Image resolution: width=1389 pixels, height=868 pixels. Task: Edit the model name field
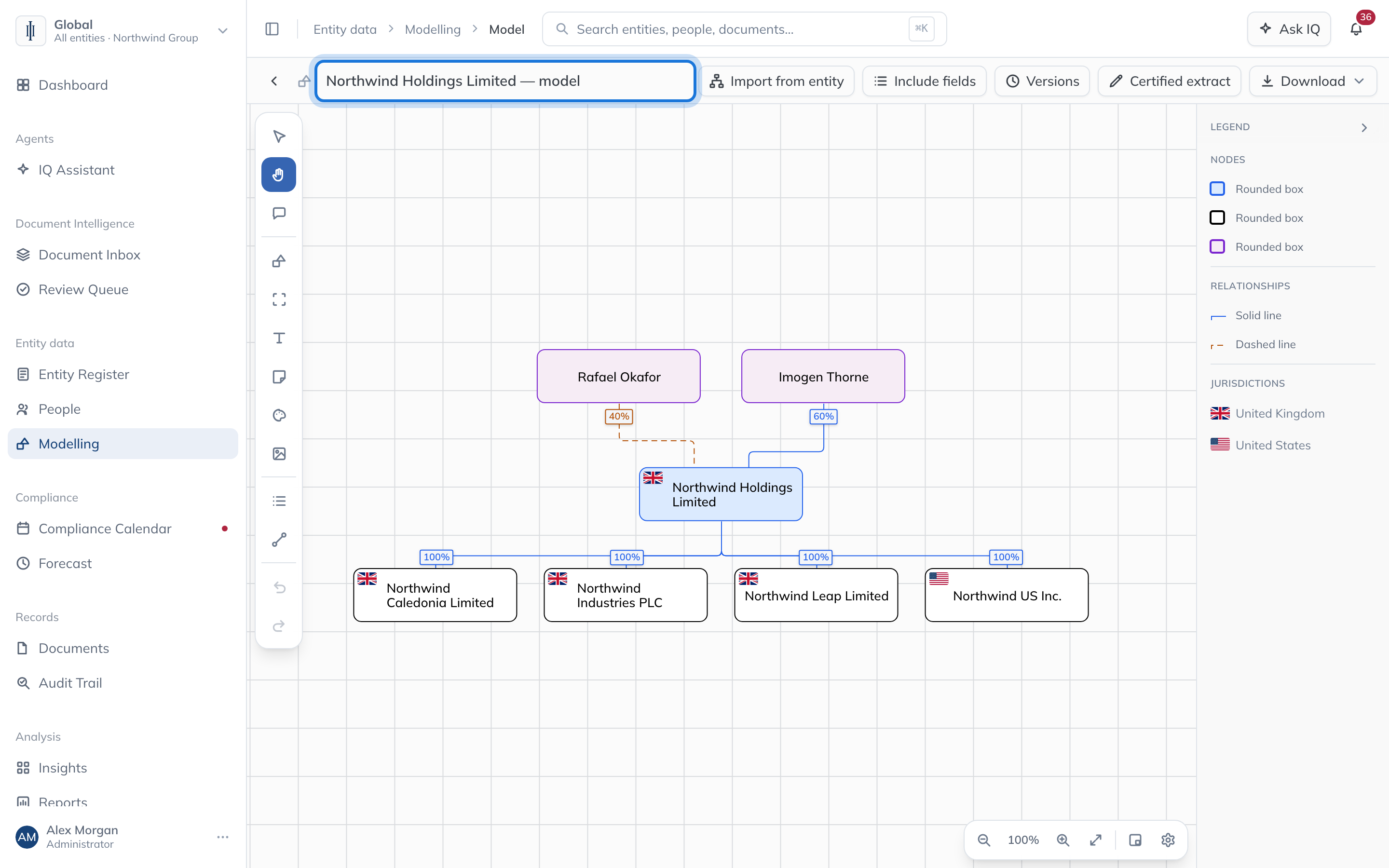click(505, 81)
